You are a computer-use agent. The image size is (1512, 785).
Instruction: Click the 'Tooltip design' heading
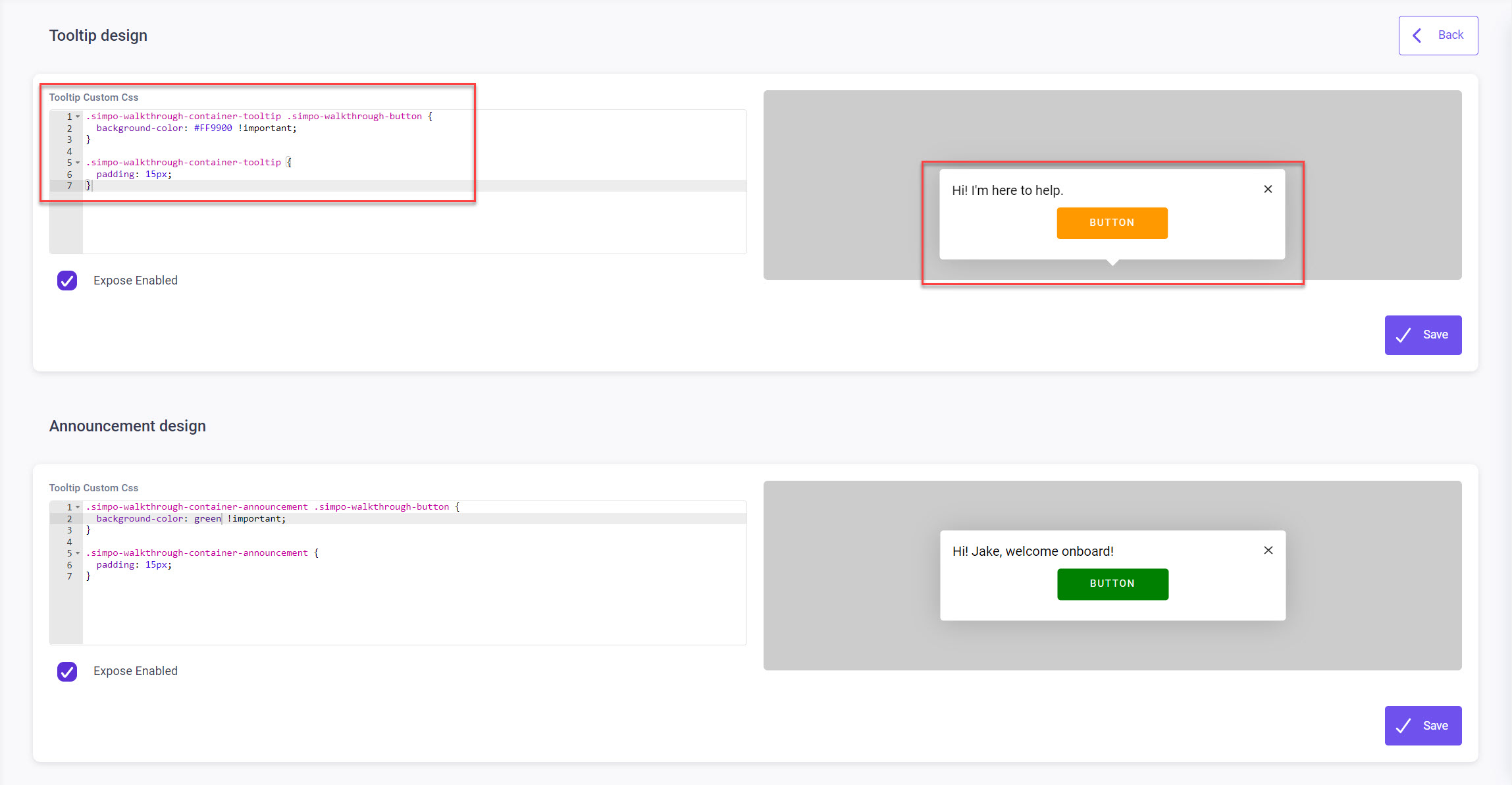(x=98, y=36)
